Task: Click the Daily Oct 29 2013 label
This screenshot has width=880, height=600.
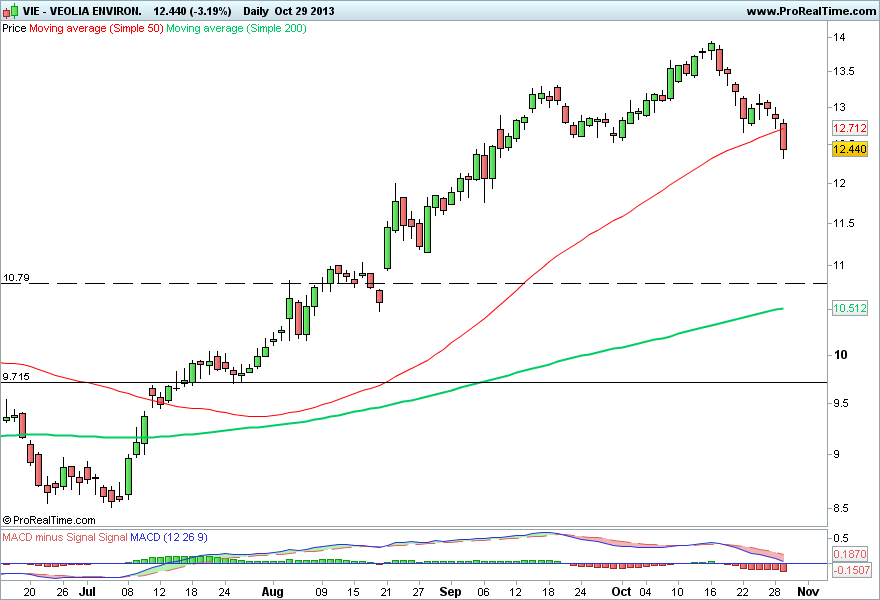Action: coord(288,11)
